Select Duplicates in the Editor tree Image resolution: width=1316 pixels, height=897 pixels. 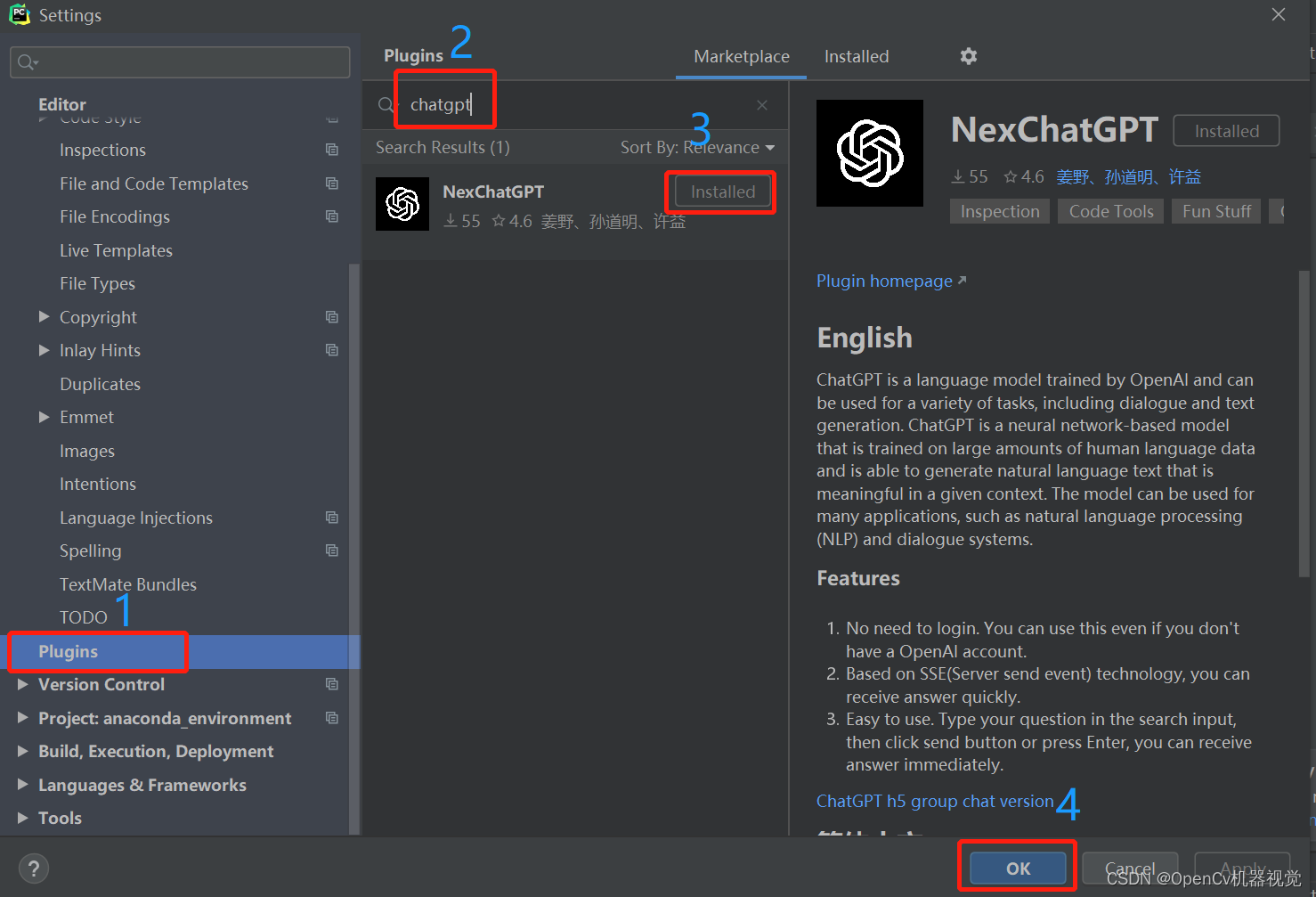[100, 384]
